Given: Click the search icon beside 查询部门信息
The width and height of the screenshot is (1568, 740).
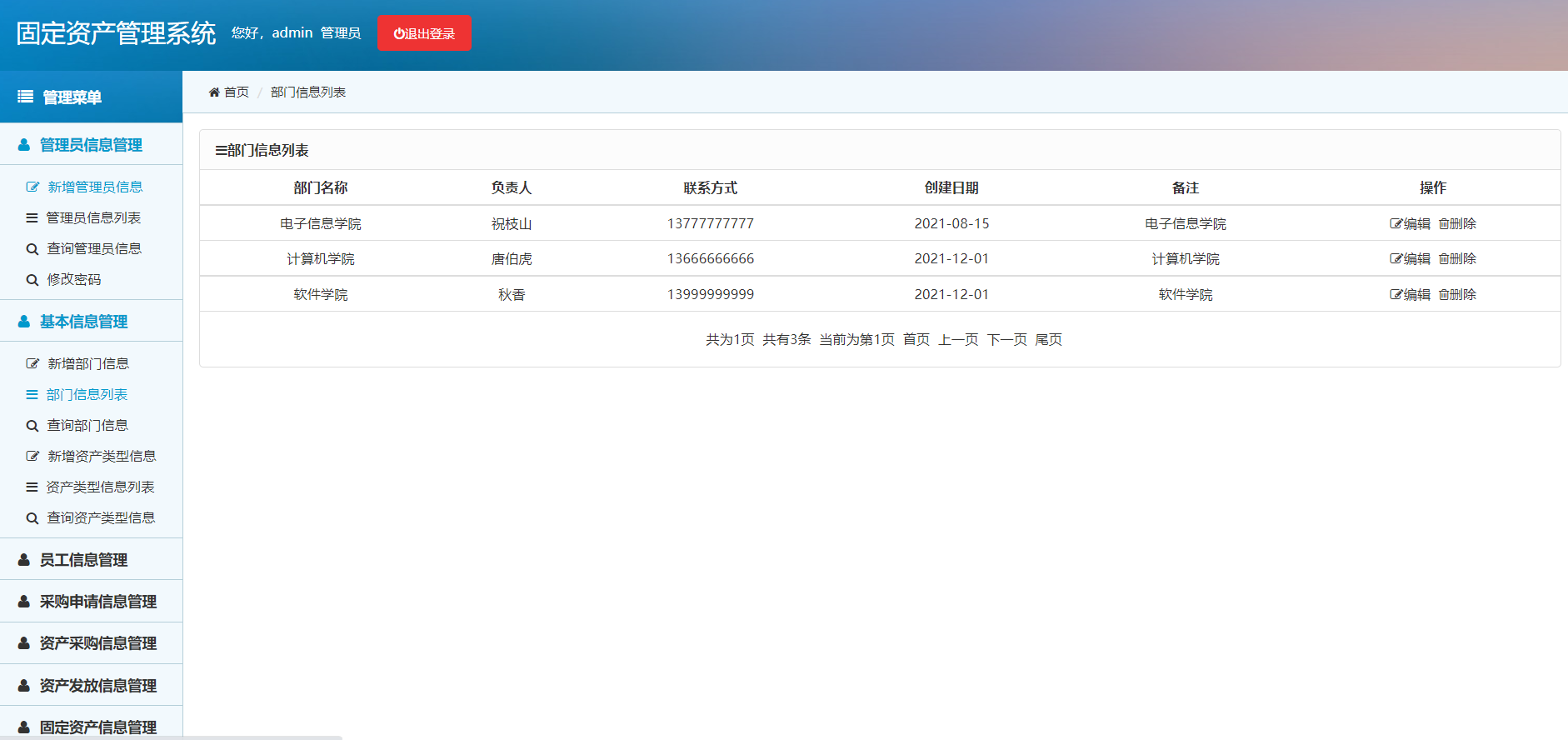Looking at the screenshot, I should click(x=32, y=425).
